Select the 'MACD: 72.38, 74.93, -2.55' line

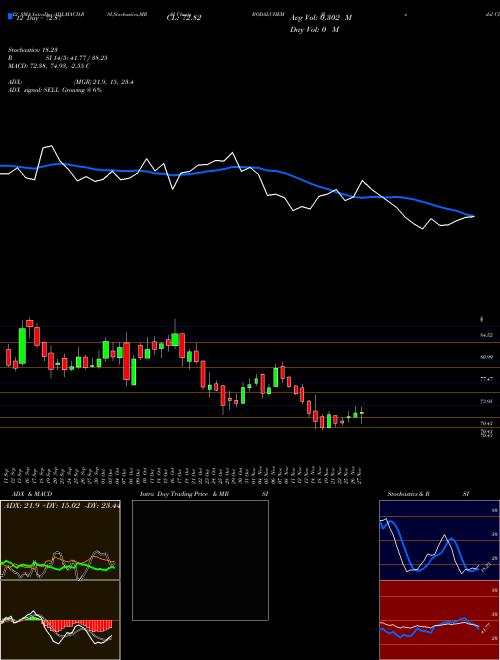[x=49, y=66]
